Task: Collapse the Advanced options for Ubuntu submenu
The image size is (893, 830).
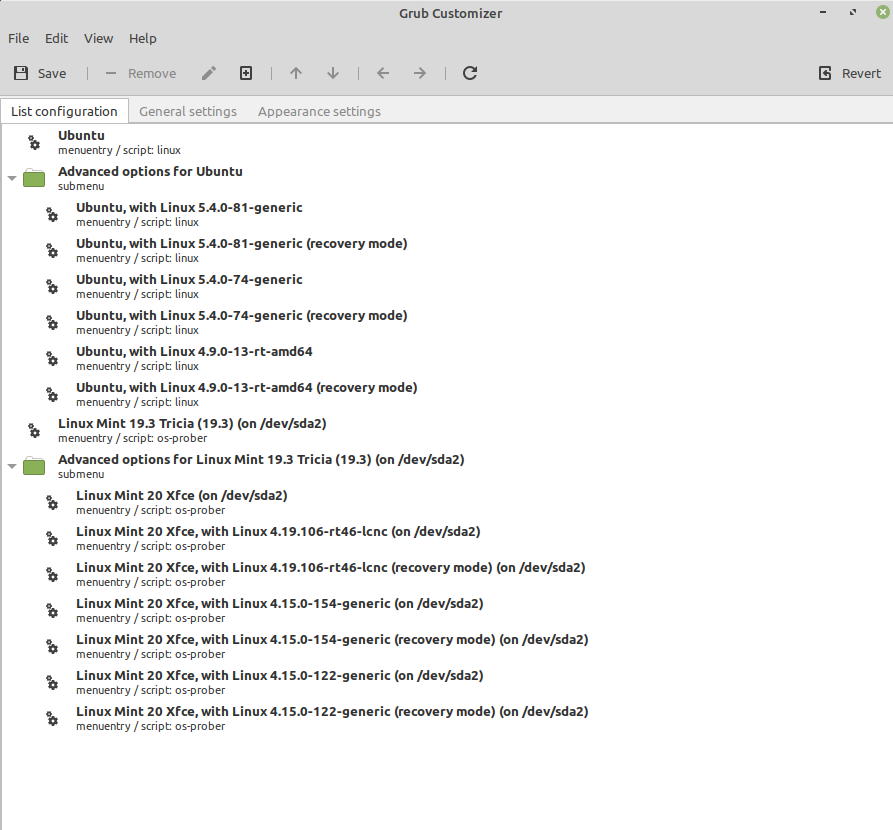Action: click(12, 178)
